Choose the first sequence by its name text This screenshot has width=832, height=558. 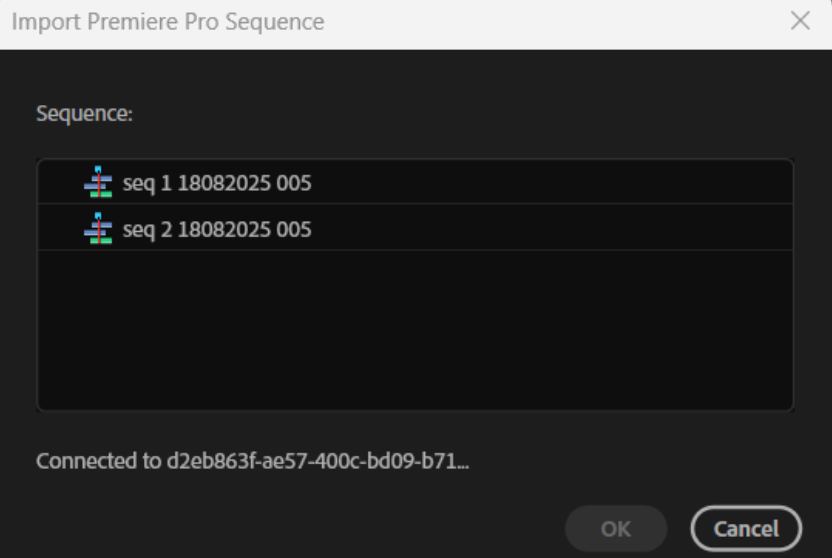(217, 184)
